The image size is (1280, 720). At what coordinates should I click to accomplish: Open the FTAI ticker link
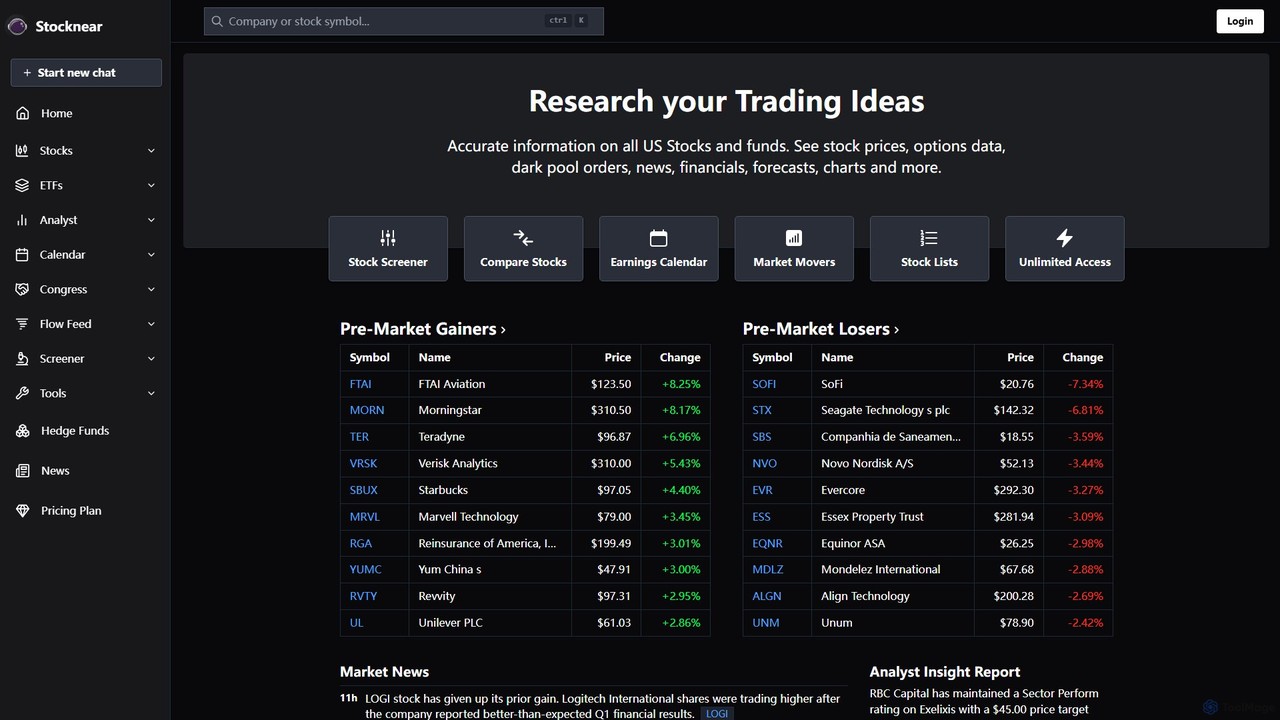[361, 384]
